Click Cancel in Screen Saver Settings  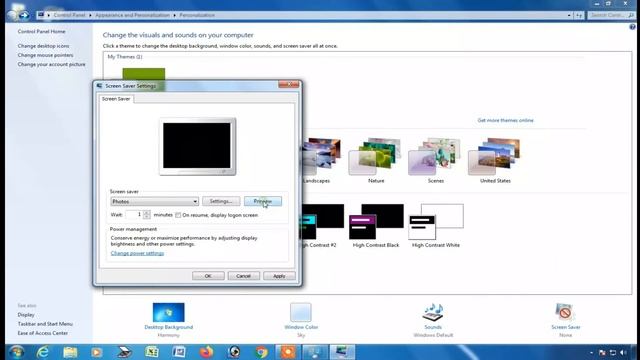click(x=243, y=276)
